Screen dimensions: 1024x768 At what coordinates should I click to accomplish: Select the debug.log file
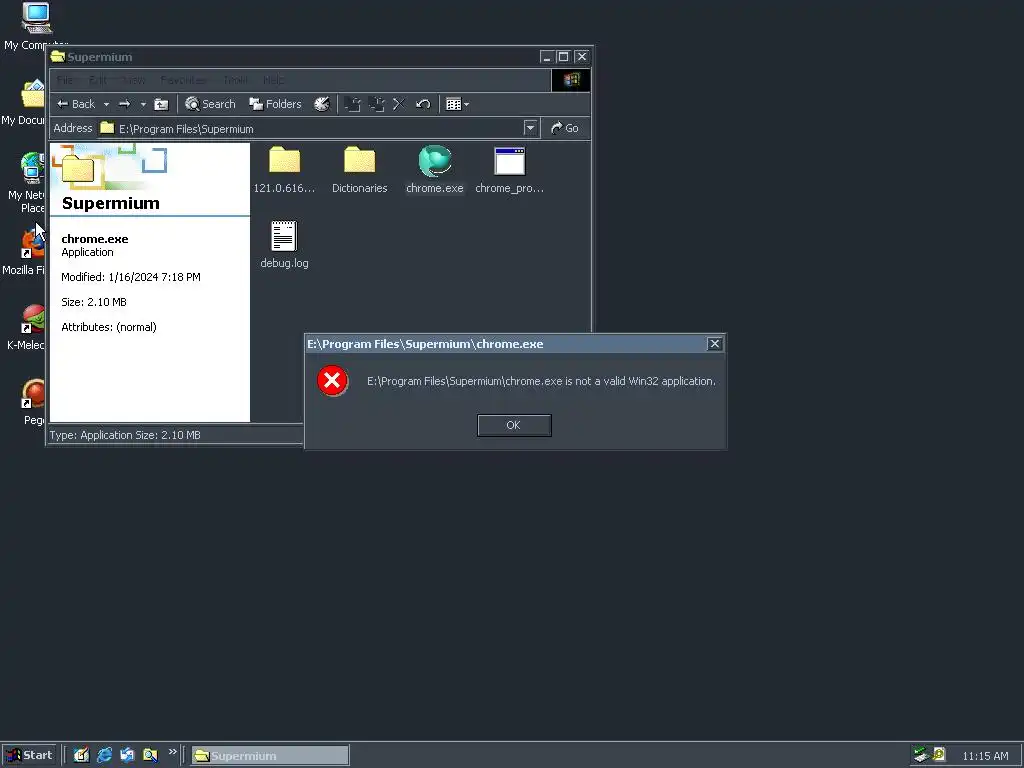click(284, 245)
